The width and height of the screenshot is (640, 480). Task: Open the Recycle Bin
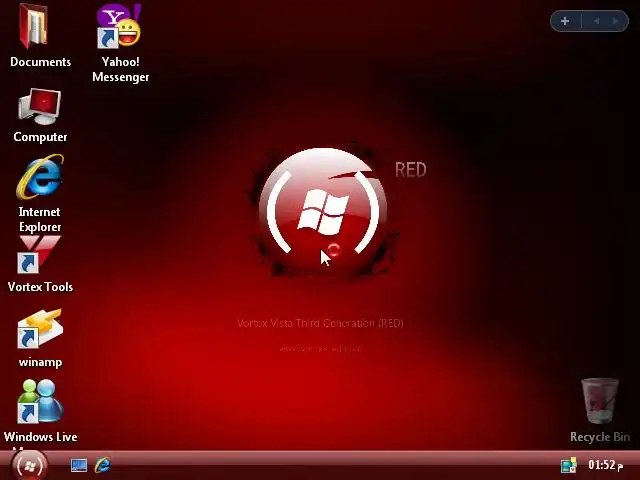pyautogui.click(x=600, y=401)
